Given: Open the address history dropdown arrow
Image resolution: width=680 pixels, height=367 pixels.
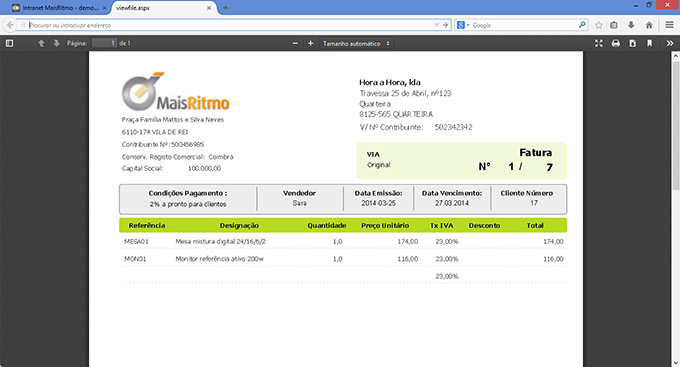Looking at the screenshot, I should (x=437, y=25).
